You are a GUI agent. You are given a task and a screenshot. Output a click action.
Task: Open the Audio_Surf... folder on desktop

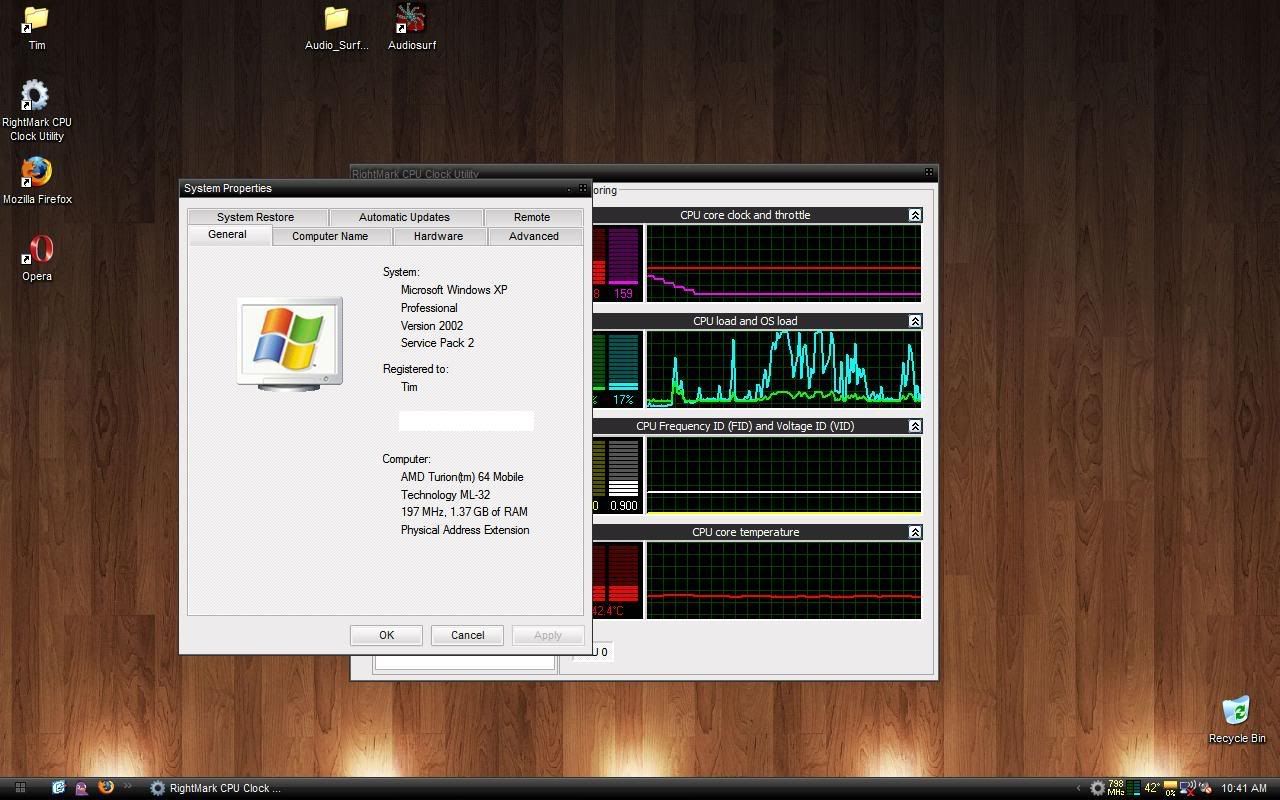(336, 27)
